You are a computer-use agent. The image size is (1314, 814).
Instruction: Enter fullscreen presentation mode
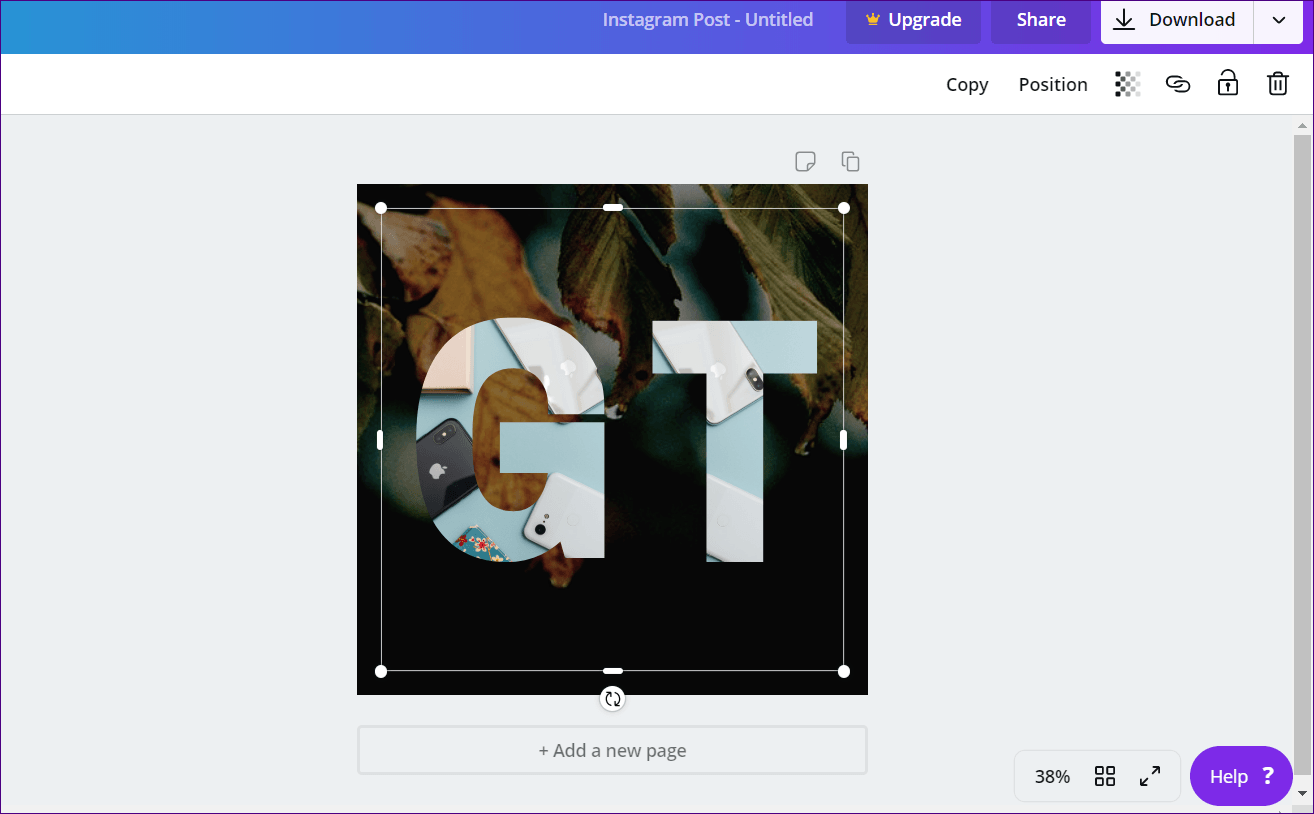tap(1150, 776)
